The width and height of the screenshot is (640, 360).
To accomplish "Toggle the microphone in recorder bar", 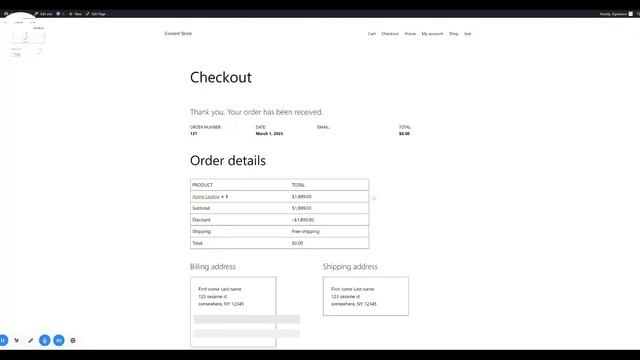I will pyautogui.click(x=45, y=340).
